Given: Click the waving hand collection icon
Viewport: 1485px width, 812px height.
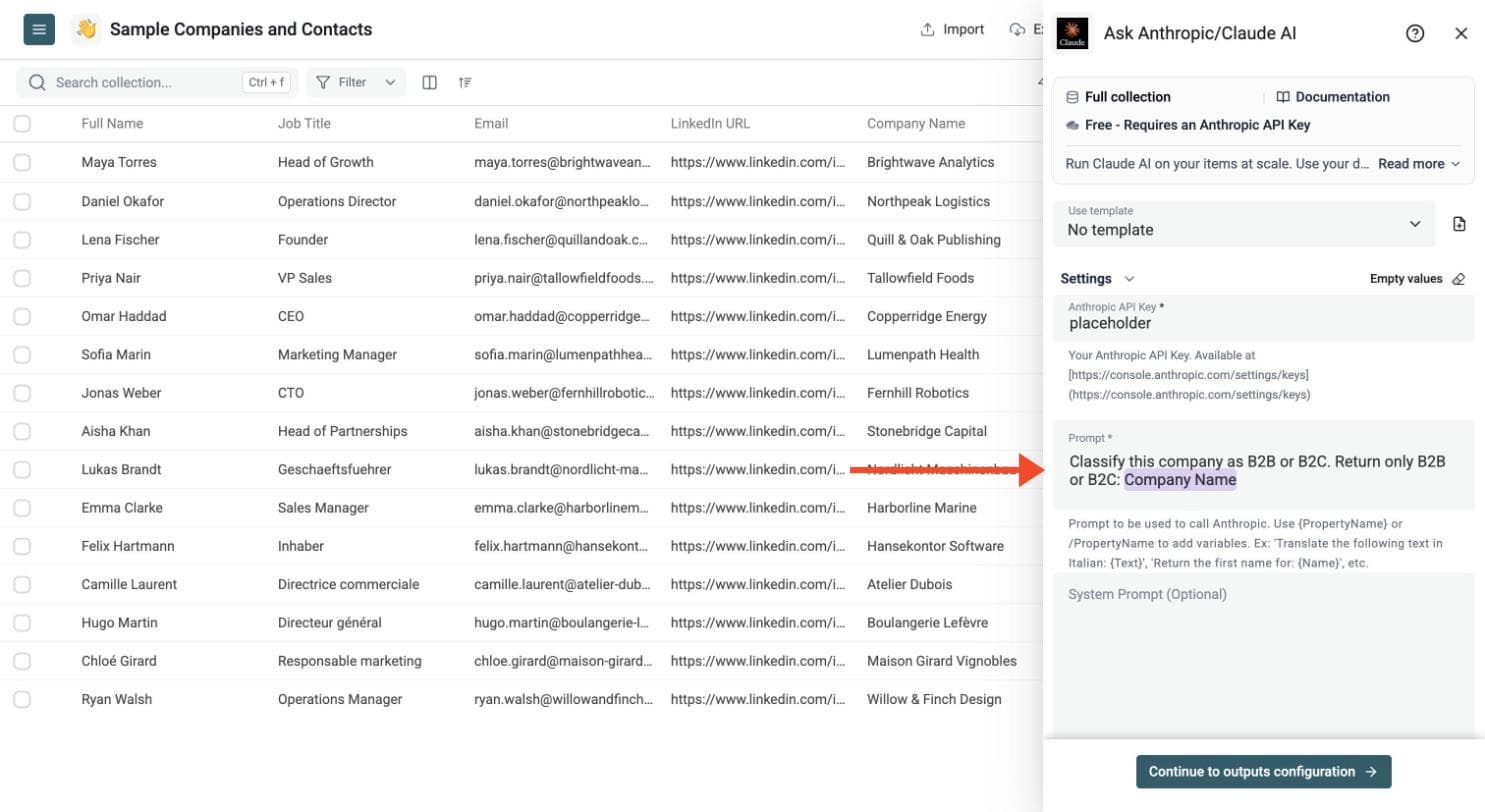Looking at the screenshot, I should 86,29.
